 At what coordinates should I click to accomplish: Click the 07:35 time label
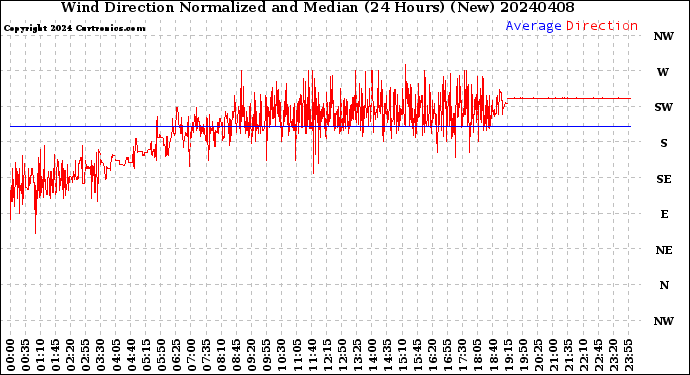coord(207,355)
